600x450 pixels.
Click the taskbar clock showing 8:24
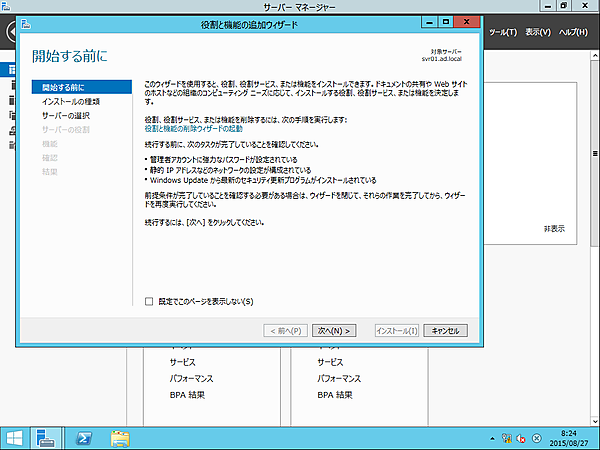coord(569,439)
